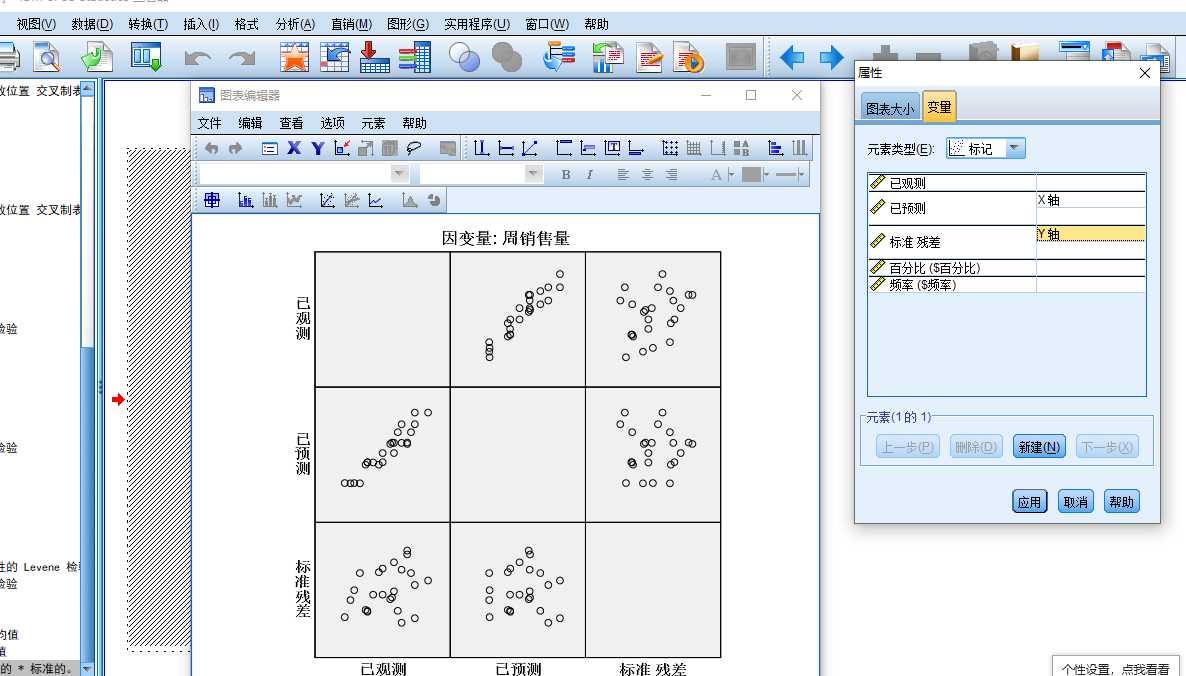Switch to the 变量 tab

(x=939, y=107)
